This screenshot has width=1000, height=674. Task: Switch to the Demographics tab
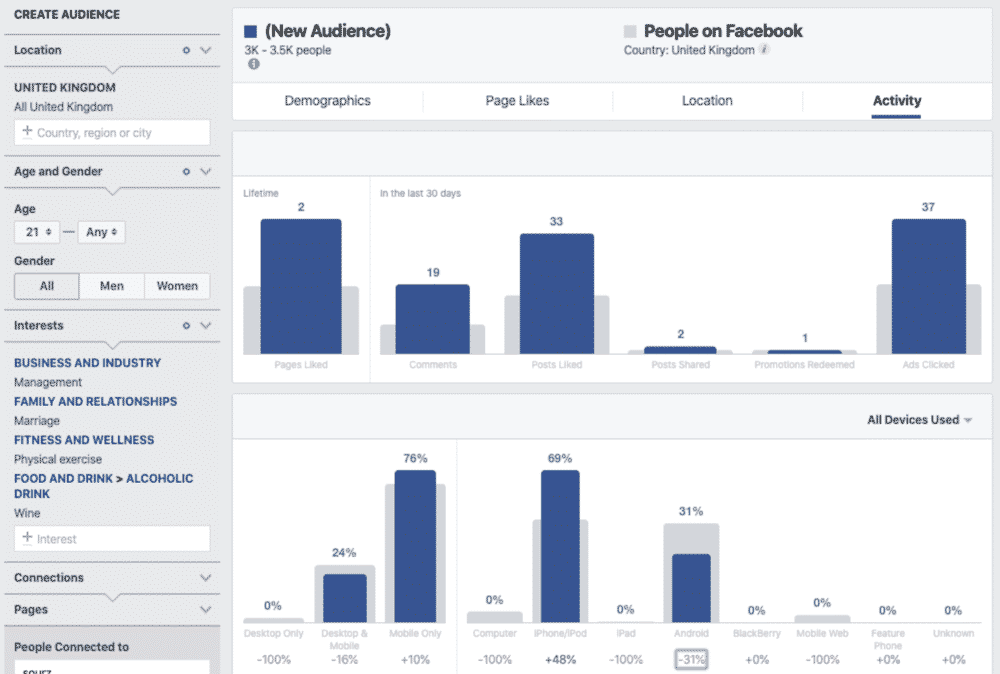(x=327, y=101)
